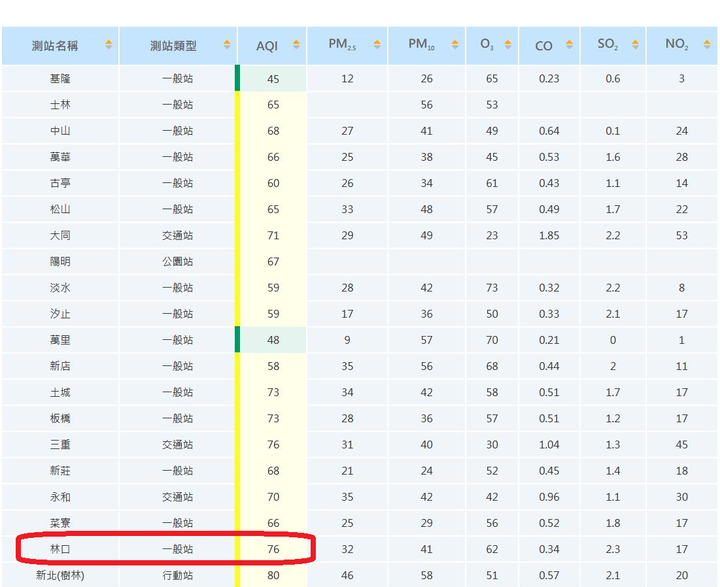The height and width of the screenshot is (587, 720).
Task: Click the AQI value 67 for 陽明
Action: (273, 262)
